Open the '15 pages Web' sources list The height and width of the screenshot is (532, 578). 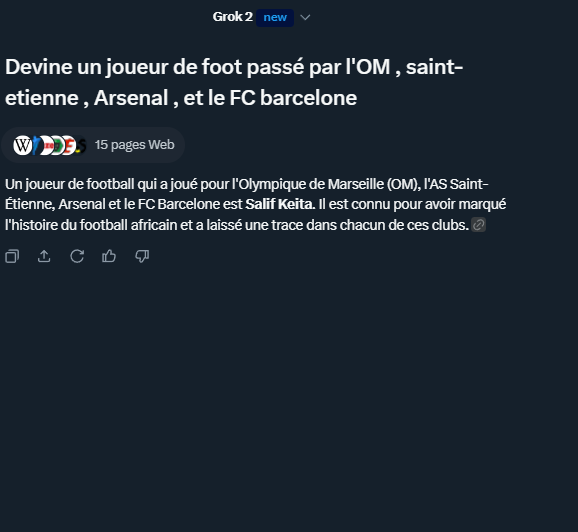pyautogui.click(x=135, y=145)
